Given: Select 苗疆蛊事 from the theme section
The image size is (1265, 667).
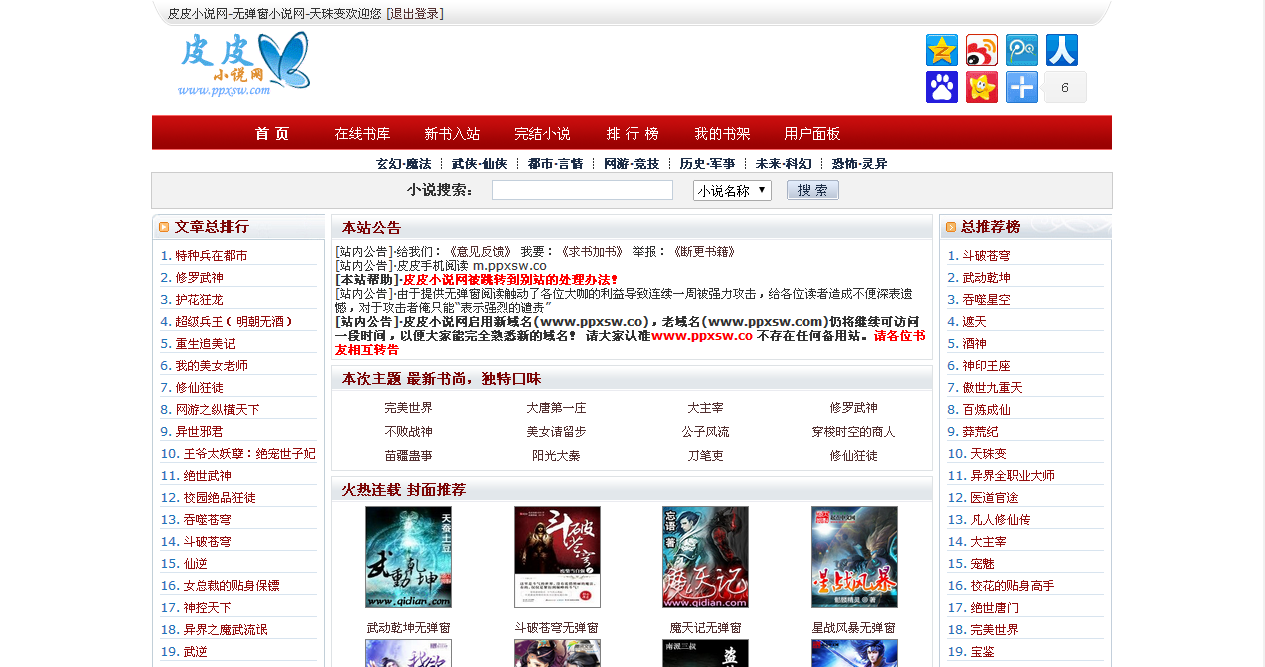Looking at the screenshot, I should point(408,456).
